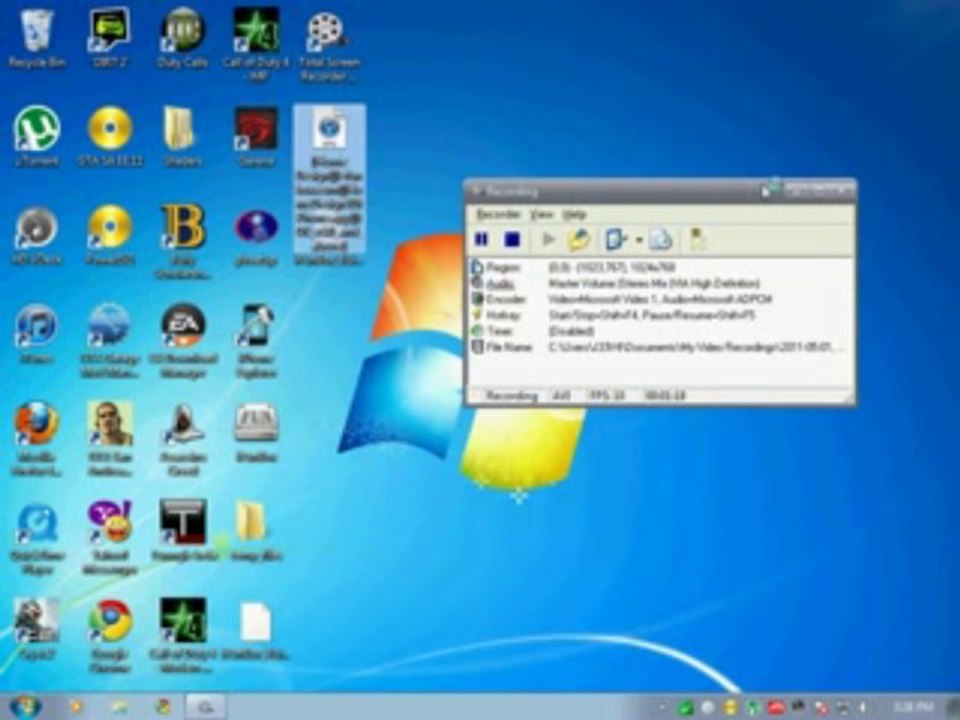960x720 pixels.
Task: Select the Encoder row in Recorder settings
Action: click(x=660, y=299)
